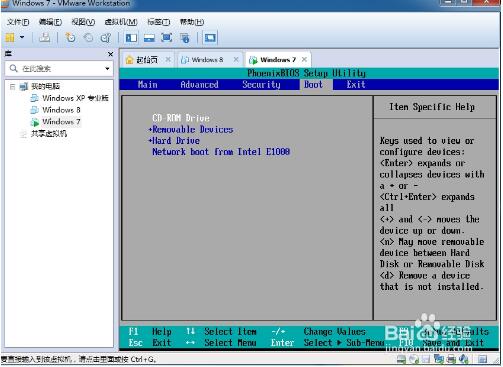503x367 pixels.
Task: Click the sound card status bar icon
Action: coord(464,359)
